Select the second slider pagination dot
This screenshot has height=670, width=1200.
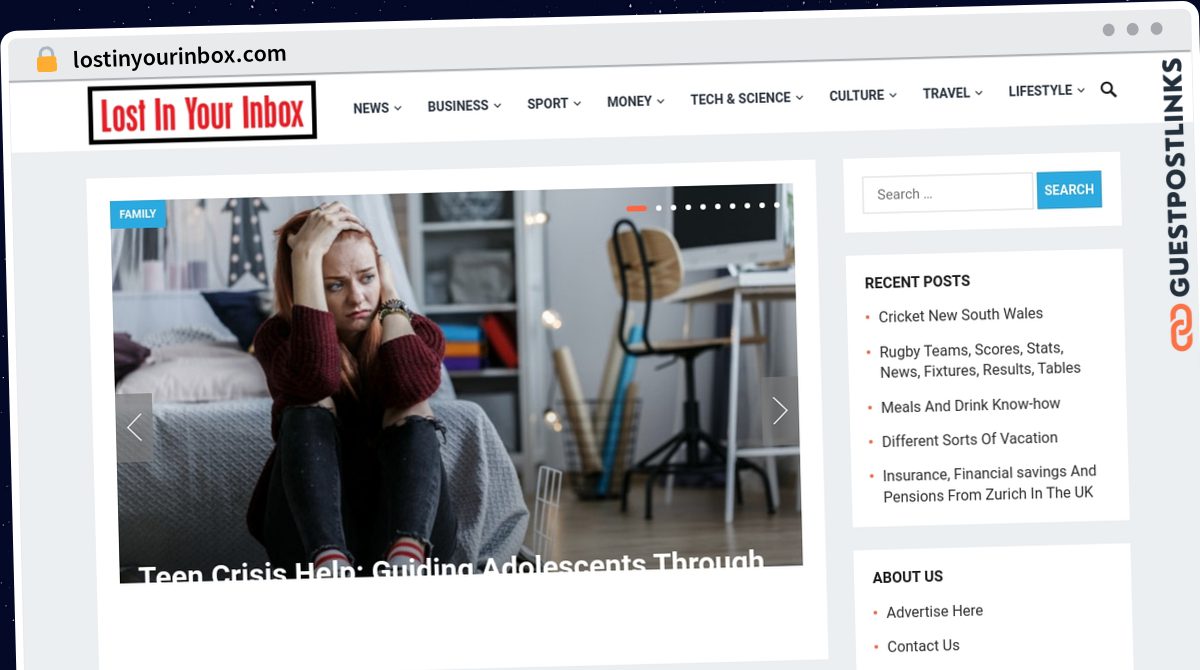tap(659, 208)
